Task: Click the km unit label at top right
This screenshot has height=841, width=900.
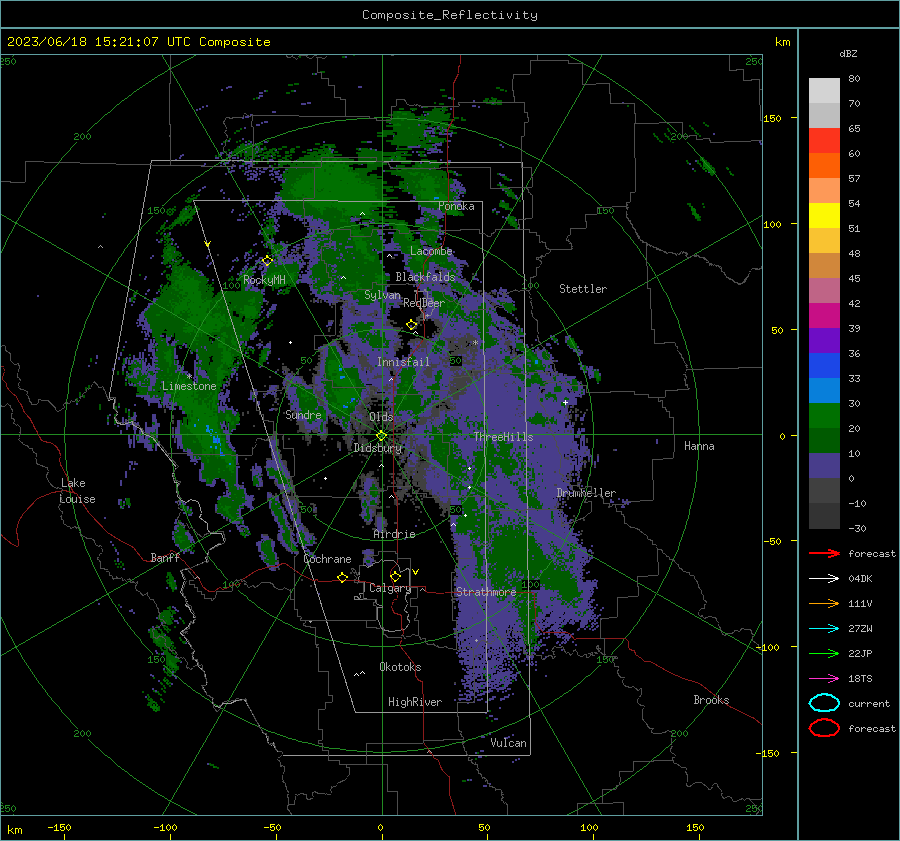Action: coord(782,42)
